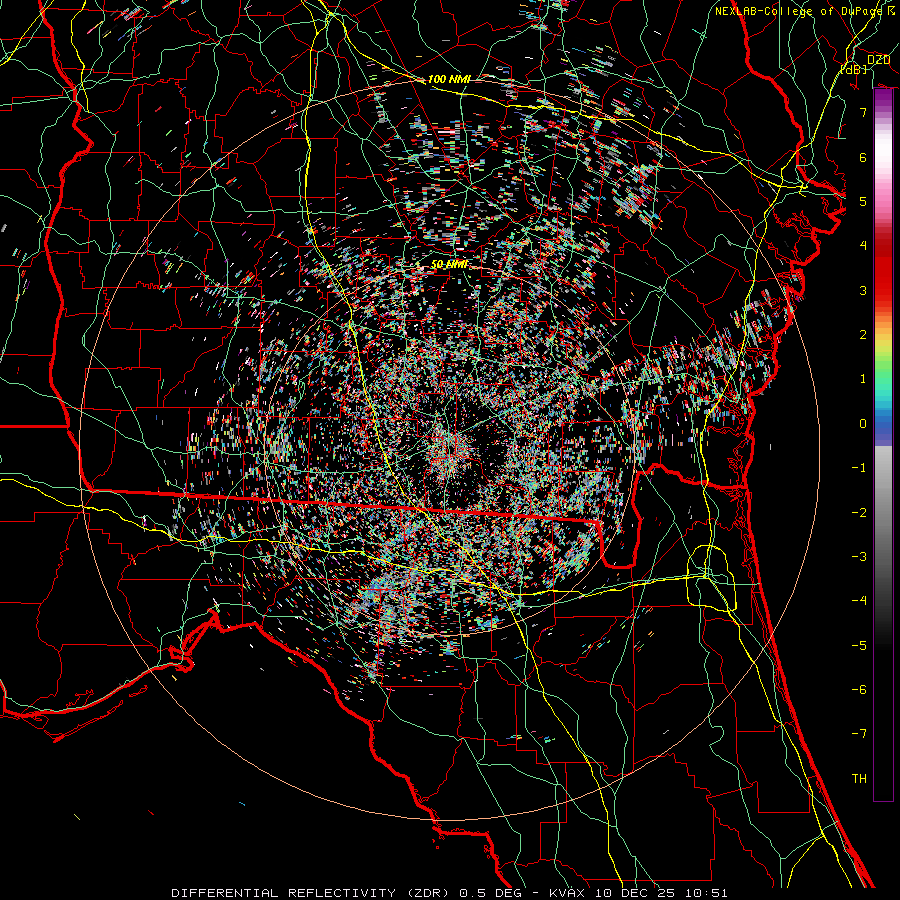This screenshot has height=900, width=900.
Task: Click the 4 dB scale label
Action: coord(863,246)
